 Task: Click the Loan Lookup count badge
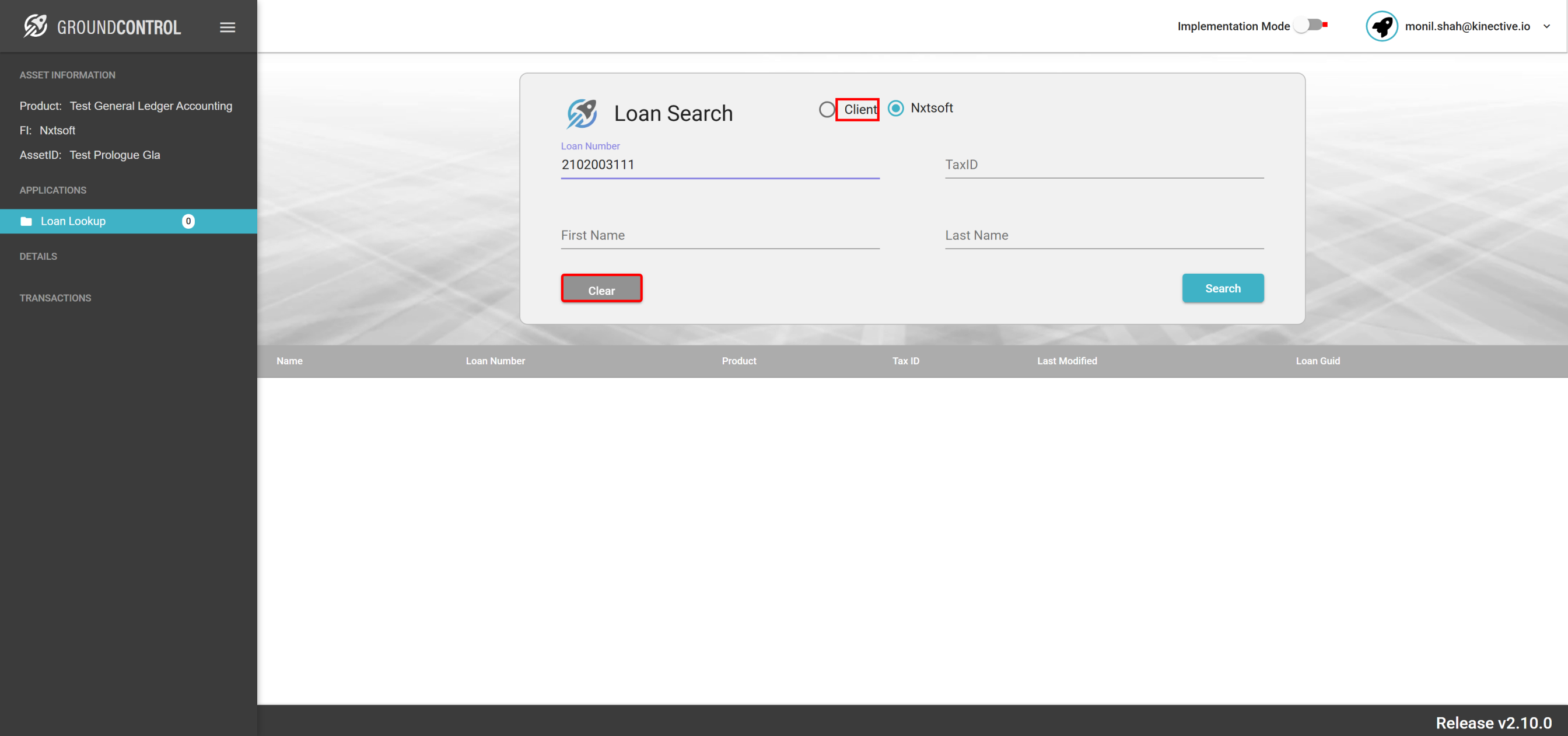point(188,221)
